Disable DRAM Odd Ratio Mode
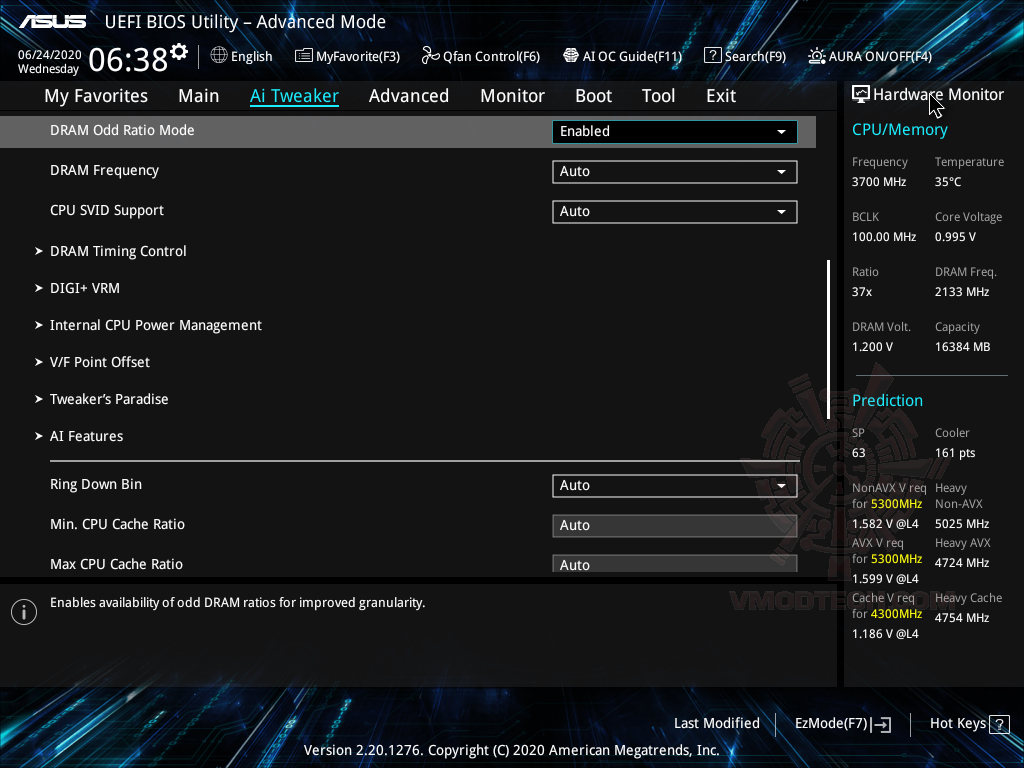The width and height of the screenshot is (1024, 768). (674, 131)
